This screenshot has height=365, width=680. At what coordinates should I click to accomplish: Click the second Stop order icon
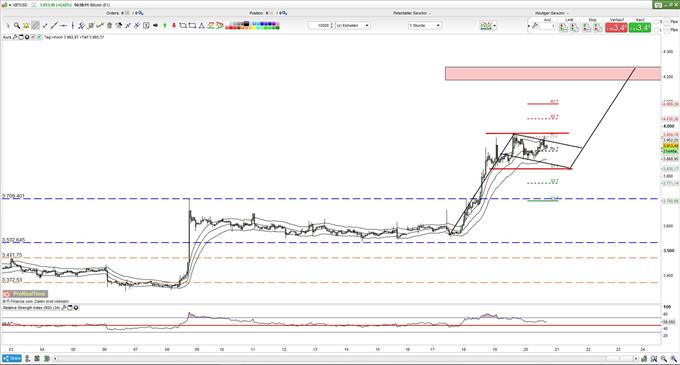pyautogui.click(x=598, y=27)
